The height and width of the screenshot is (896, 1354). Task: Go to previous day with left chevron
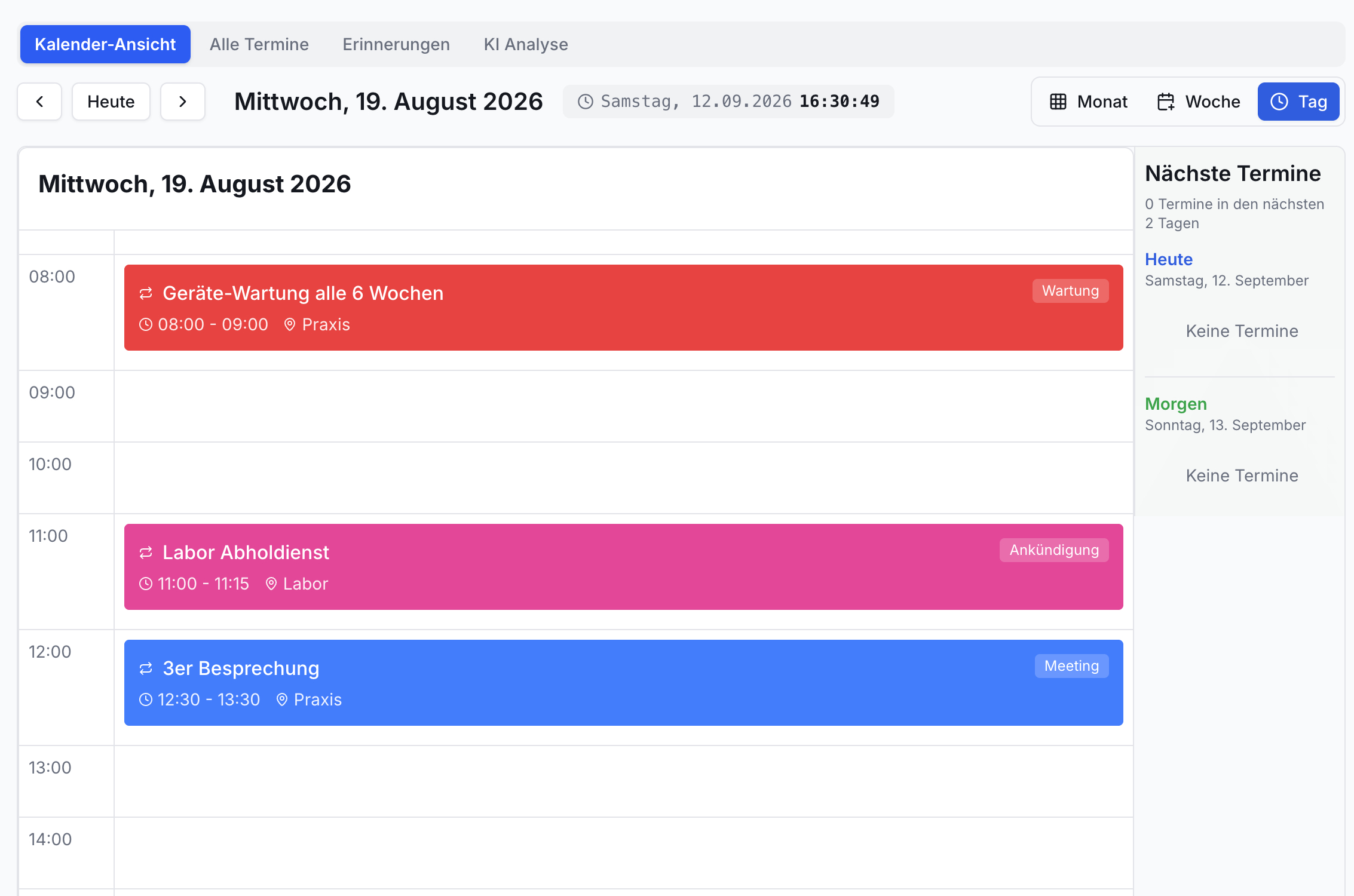pyautogui.click(x=39, y=102)
